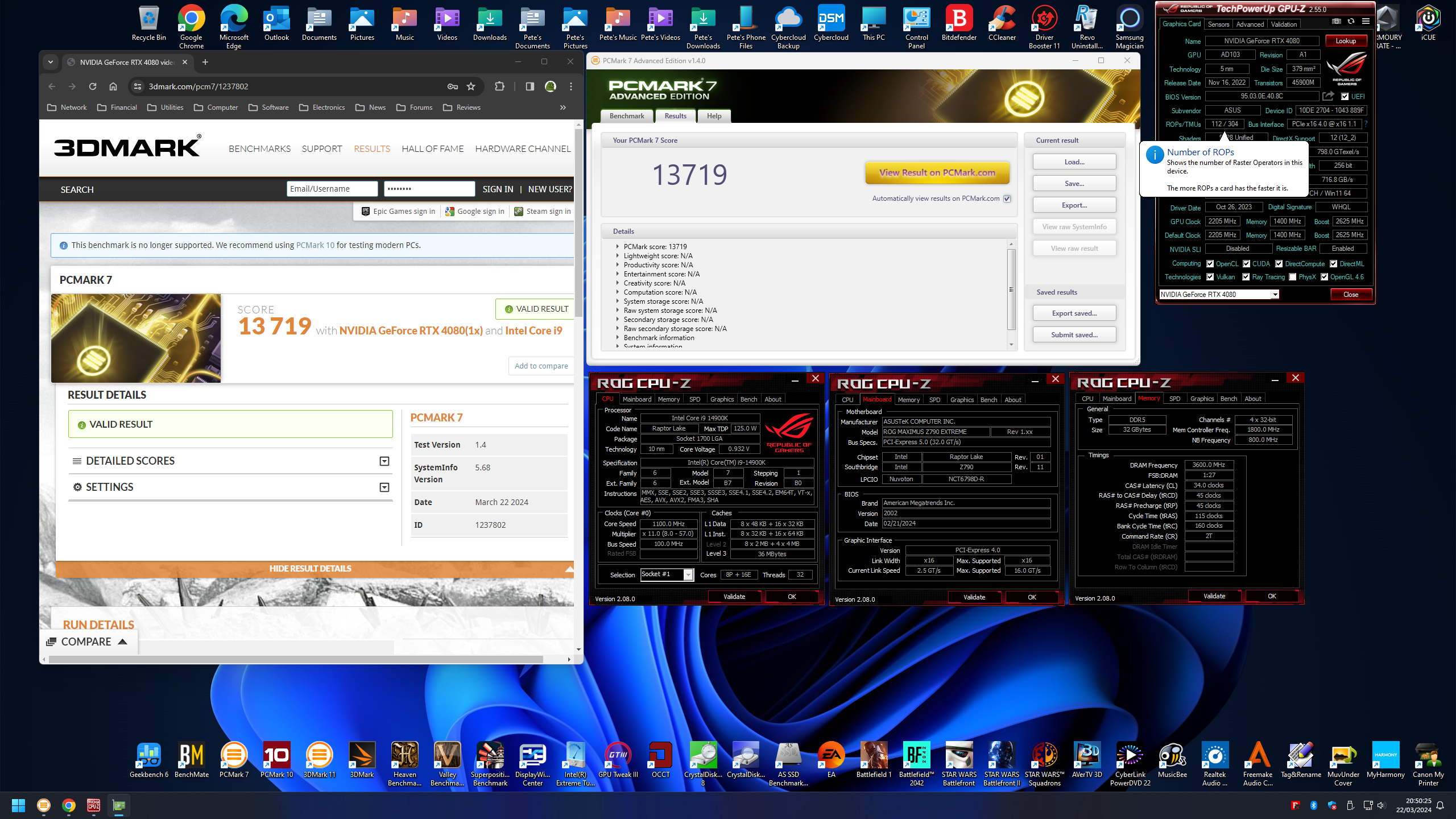Launch Geekbench 6 from the desktop
The height and width of the screenshot is (819, 1456).
tap(148, 760)
